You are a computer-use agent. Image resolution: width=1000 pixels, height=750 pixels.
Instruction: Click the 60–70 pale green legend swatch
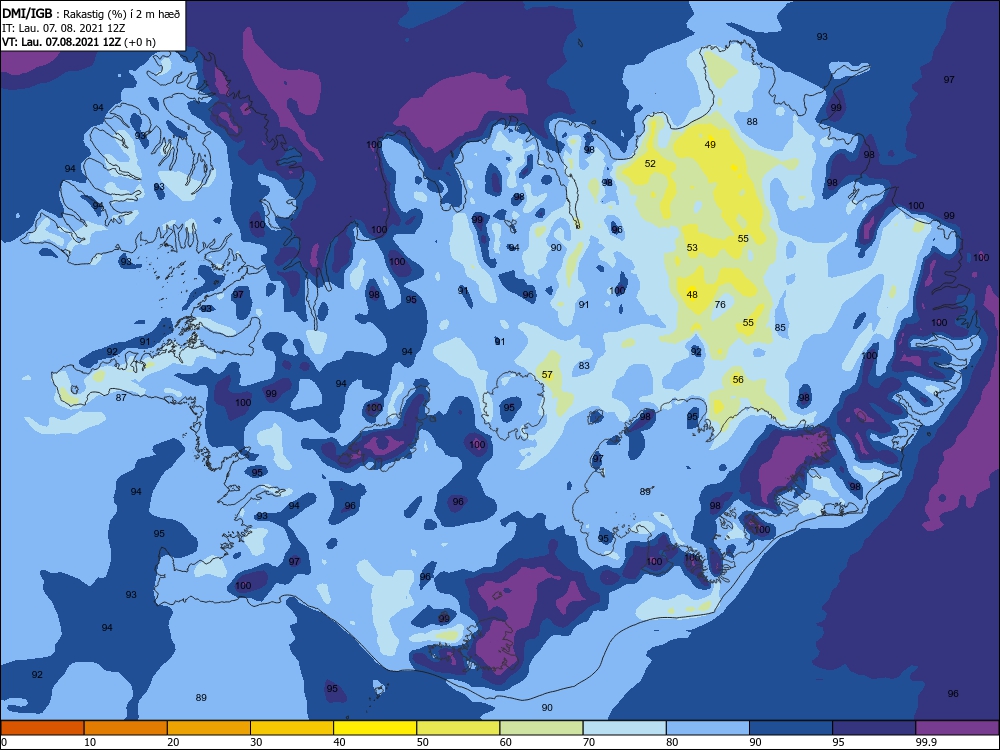click(541, 728)
